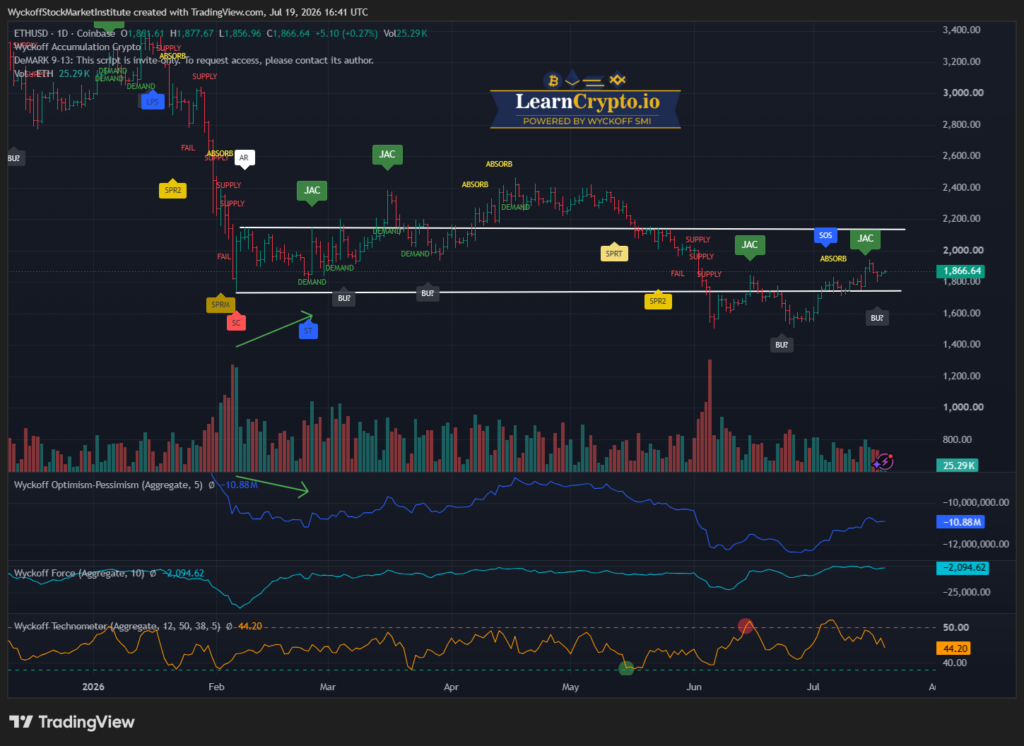
Task: Click the 3,400.00 price axis label
Action: coord(961,29)
